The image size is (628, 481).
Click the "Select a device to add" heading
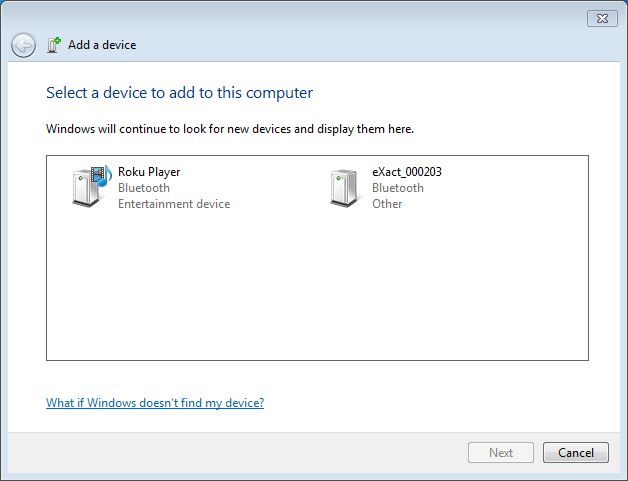click(x=179, y=93)
